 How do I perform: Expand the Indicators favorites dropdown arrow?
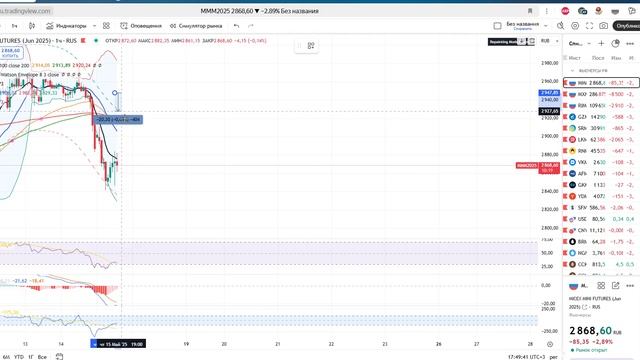coord(94,26)
